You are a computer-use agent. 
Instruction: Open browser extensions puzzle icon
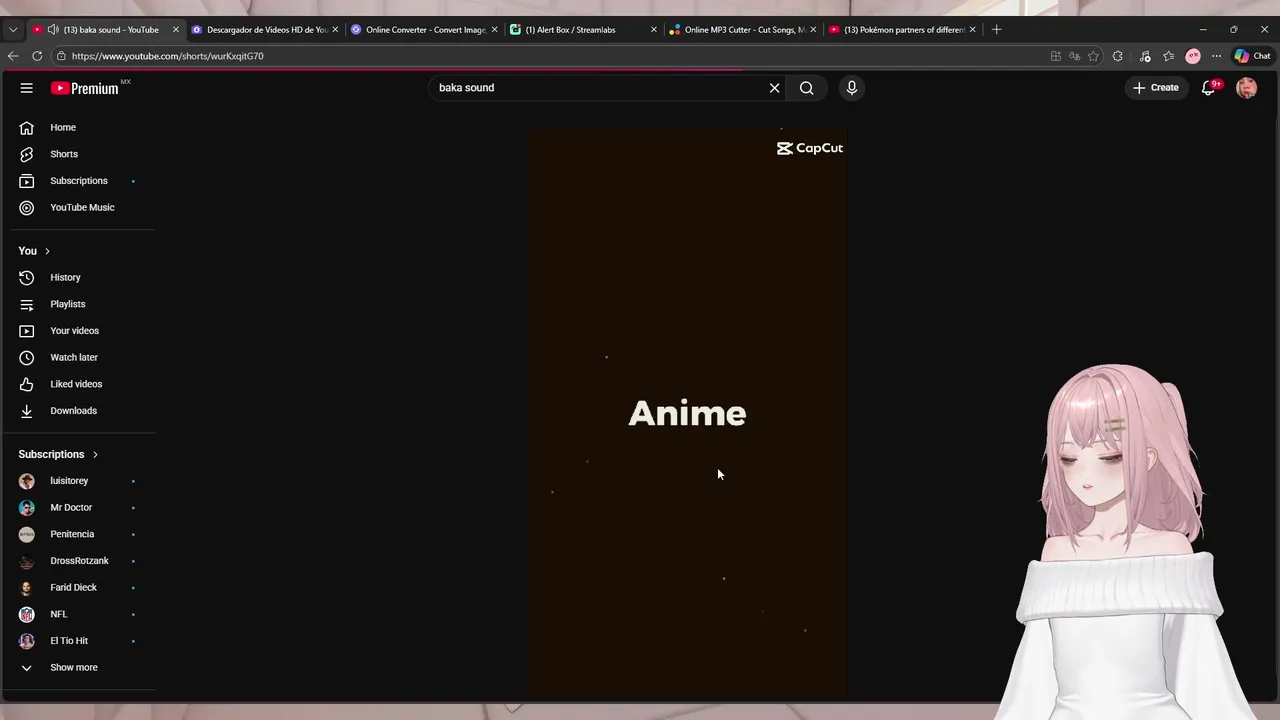click(1118, 56)
